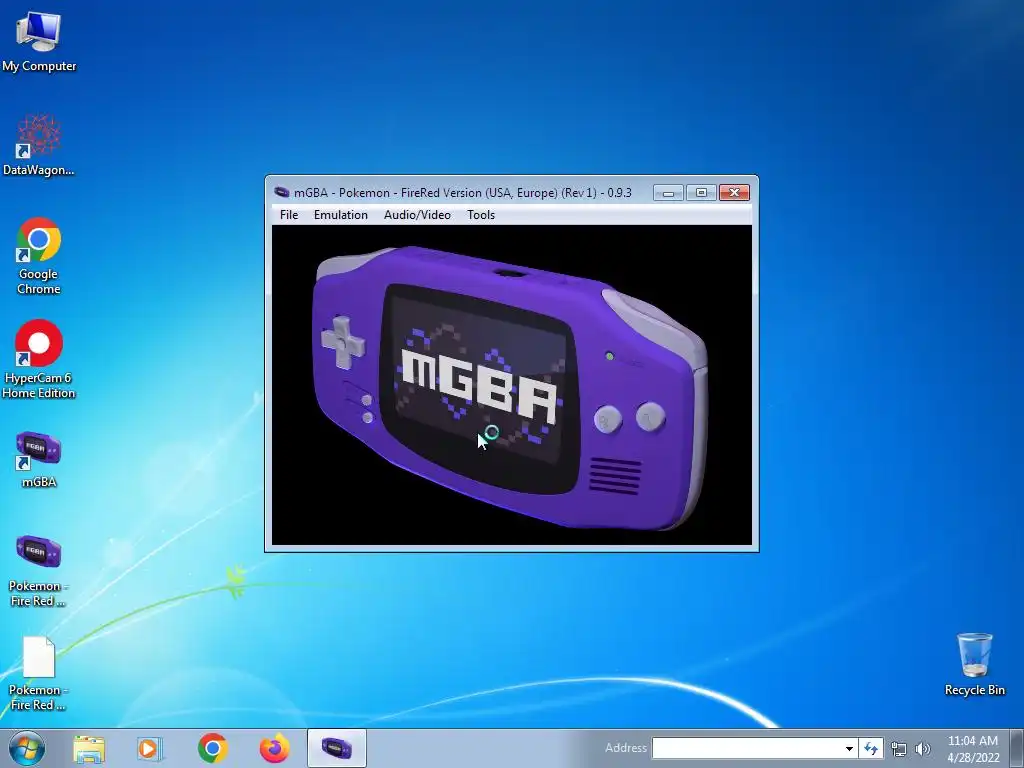1024x768 pixels.
Task: Open Windows Explorer from the taskbar
Action: pos(89,748)
